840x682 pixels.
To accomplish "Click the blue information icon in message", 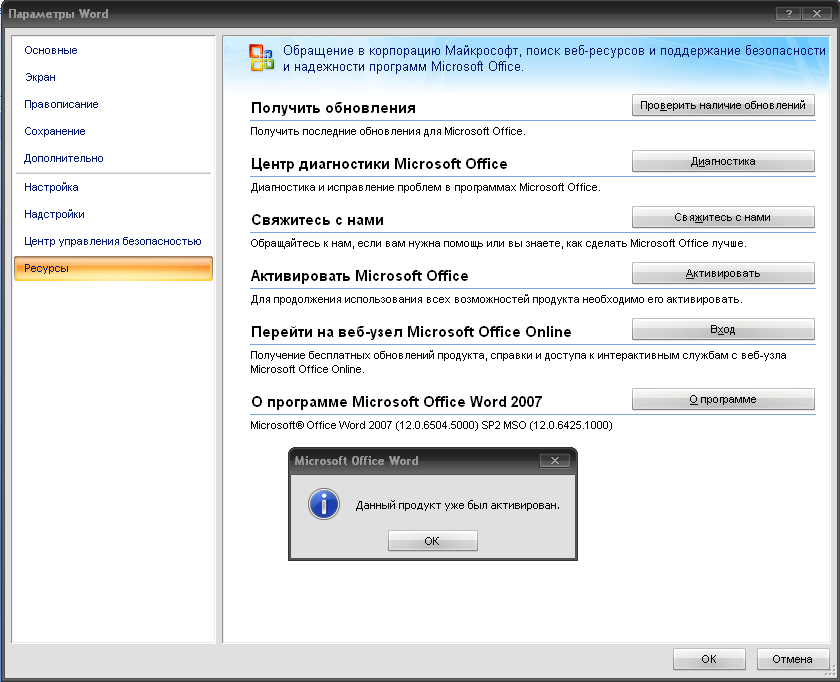I will click(x=324, y=504).
